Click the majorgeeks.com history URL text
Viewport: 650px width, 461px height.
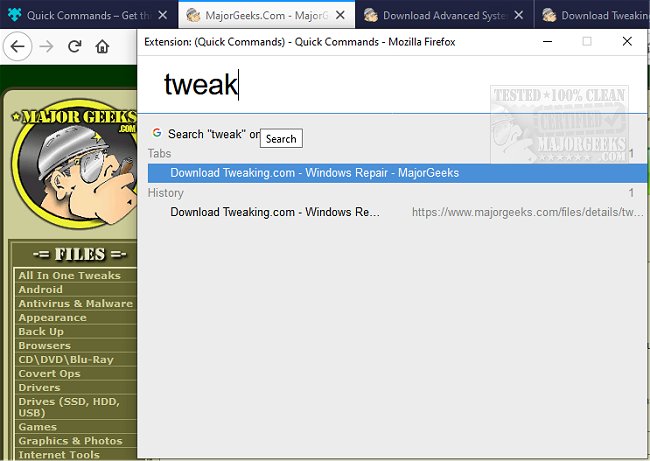pos(528,212)
